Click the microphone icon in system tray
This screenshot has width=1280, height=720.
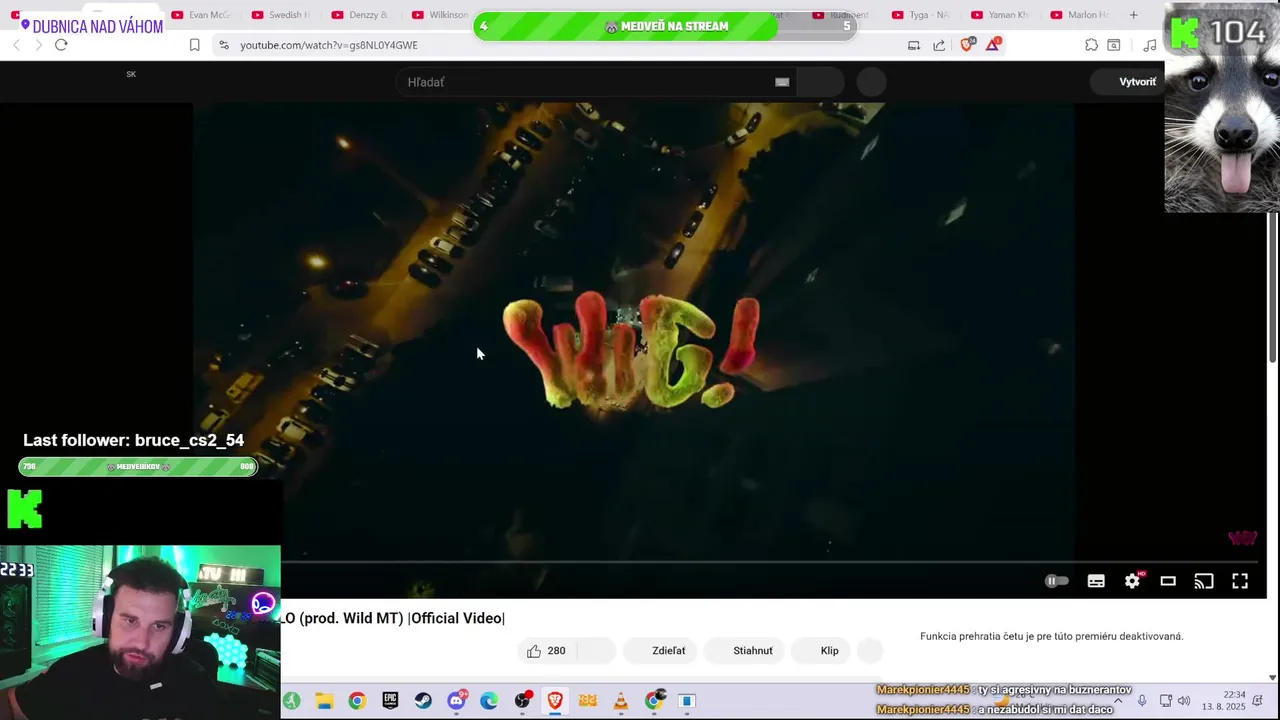tap(1142, 701)
